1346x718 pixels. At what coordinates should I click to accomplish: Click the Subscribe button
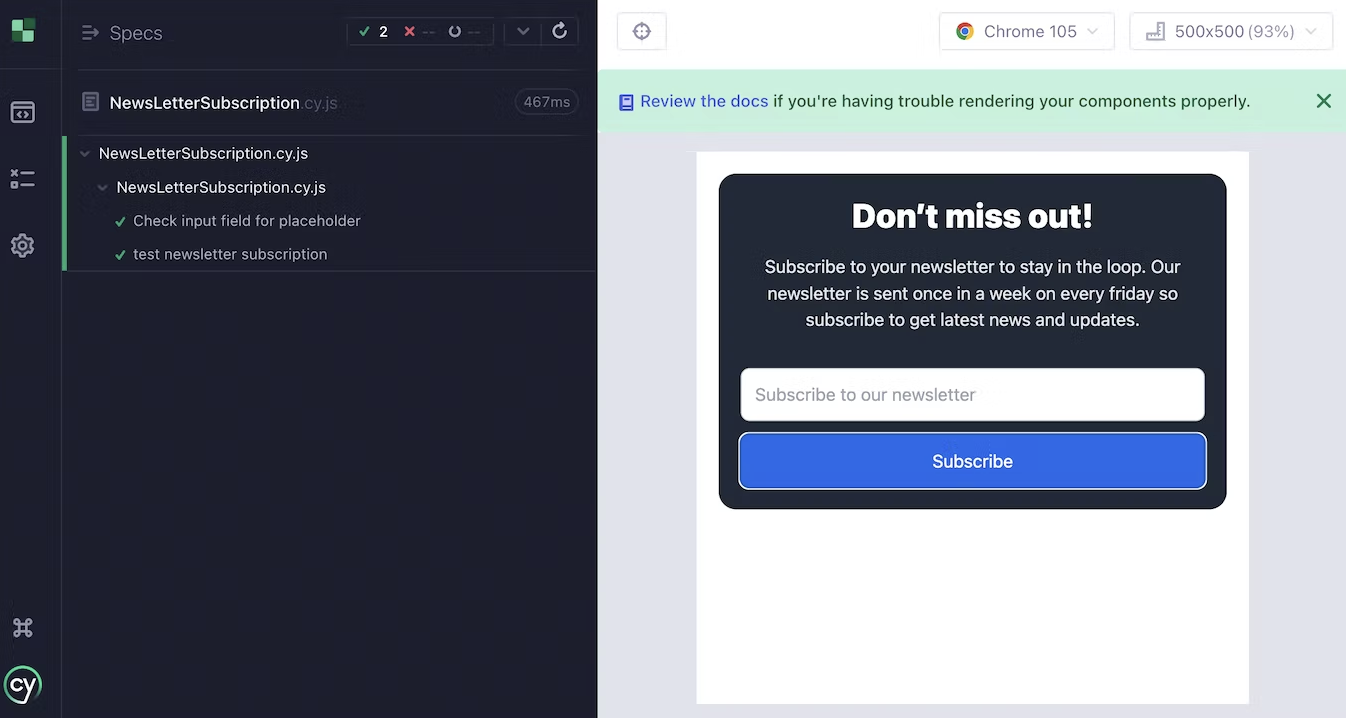tap(972, 461)
